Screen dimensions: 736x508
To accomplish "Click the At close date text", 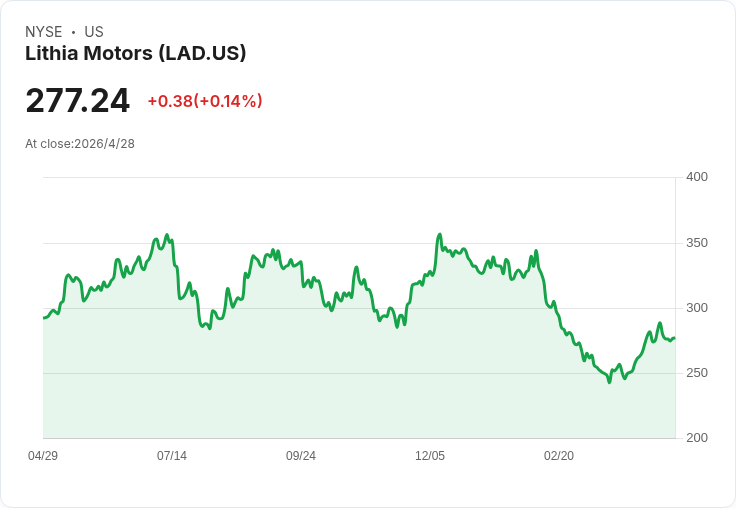I will tap(80, 143).
